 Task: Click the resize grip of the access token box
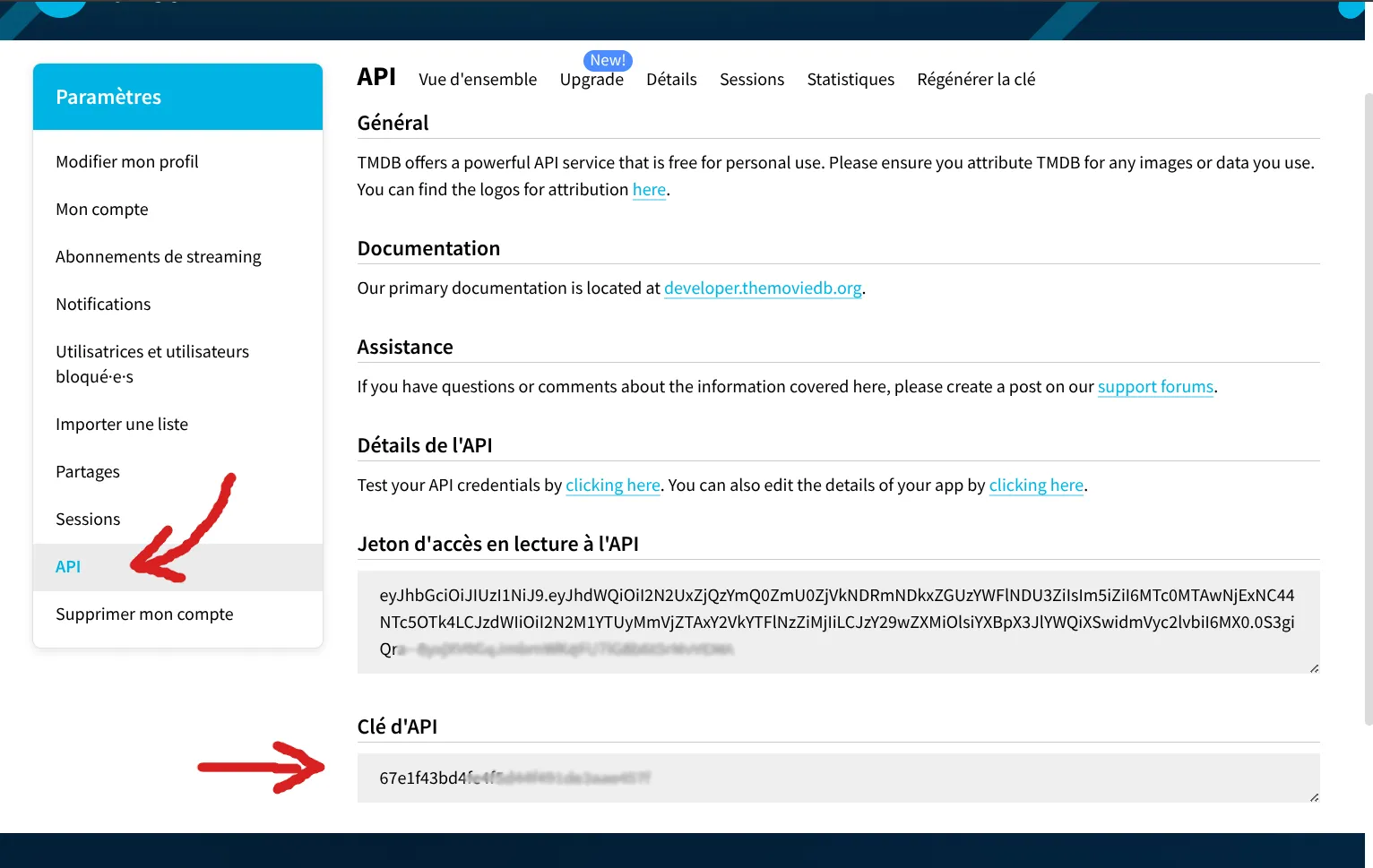click(x=1314, y=668)
